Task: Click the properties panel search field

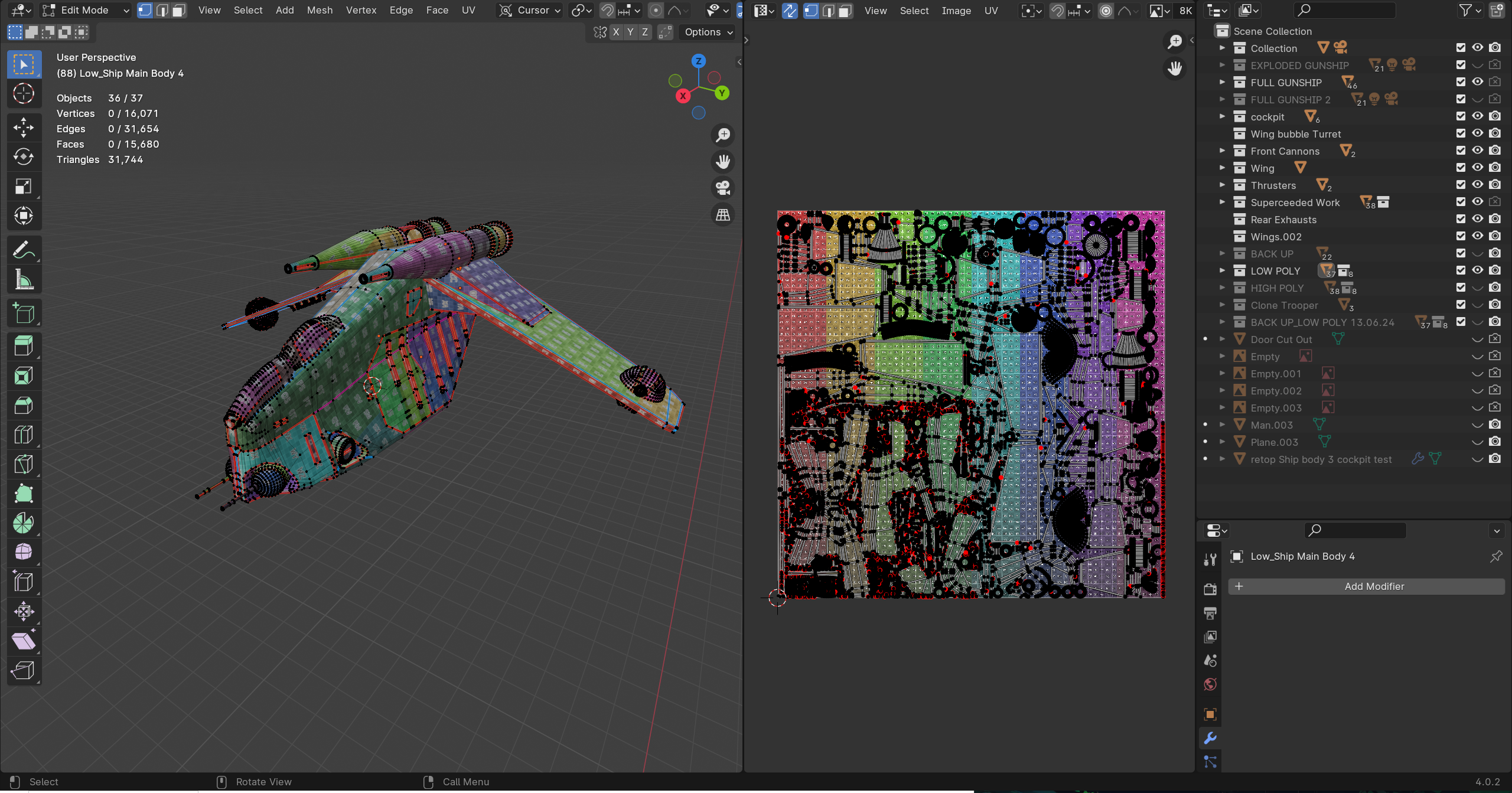Action: pyautogui.click(x=1355, y=530)
